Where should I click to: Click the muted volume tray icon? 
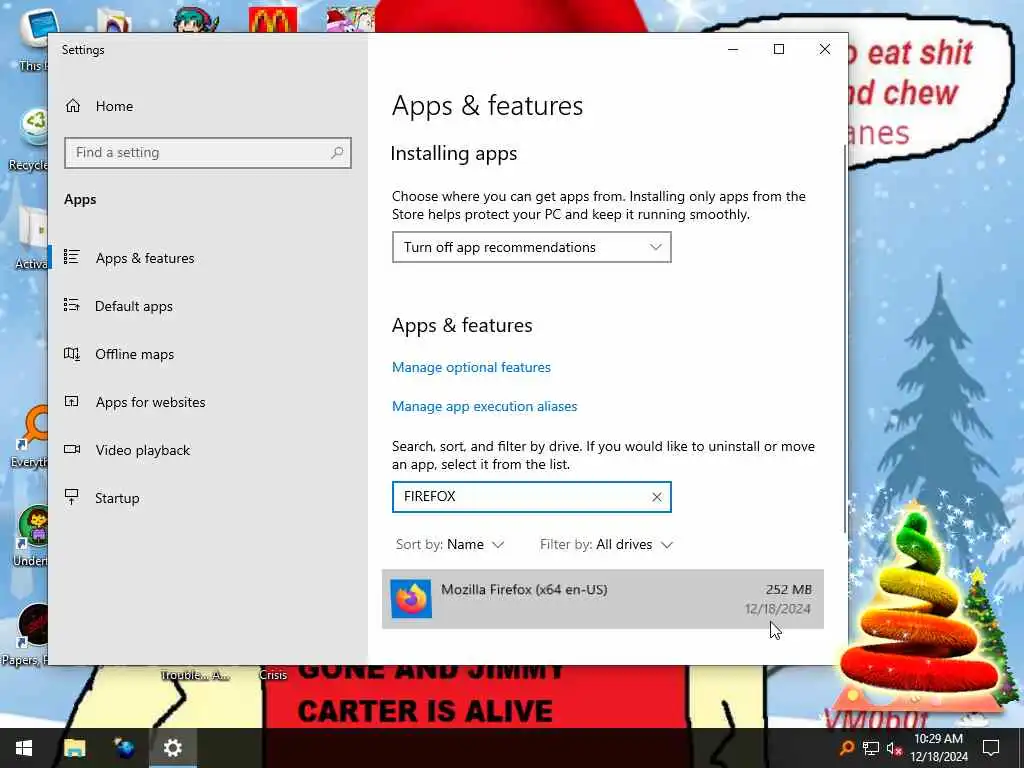[x=894, y=748]
